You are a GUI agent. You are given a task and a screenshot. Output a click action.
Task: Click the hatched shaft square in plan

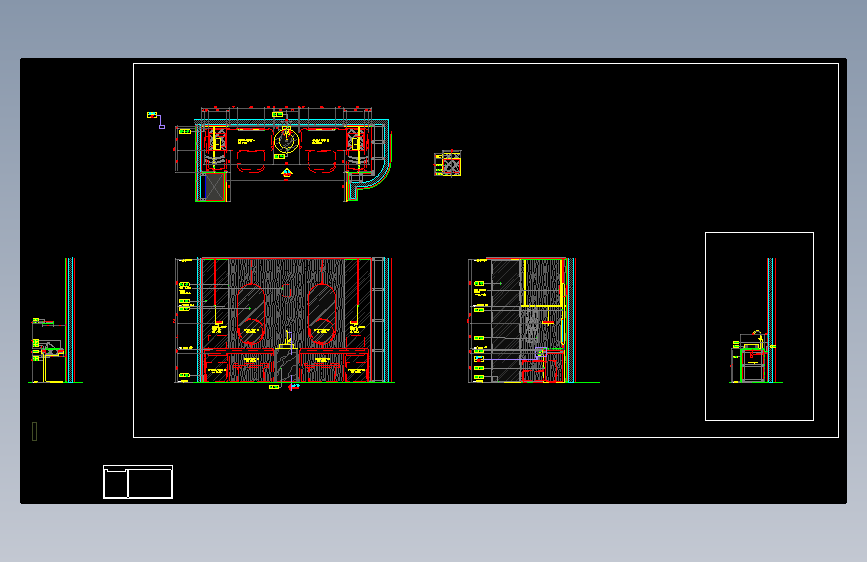tap(214, 187)
